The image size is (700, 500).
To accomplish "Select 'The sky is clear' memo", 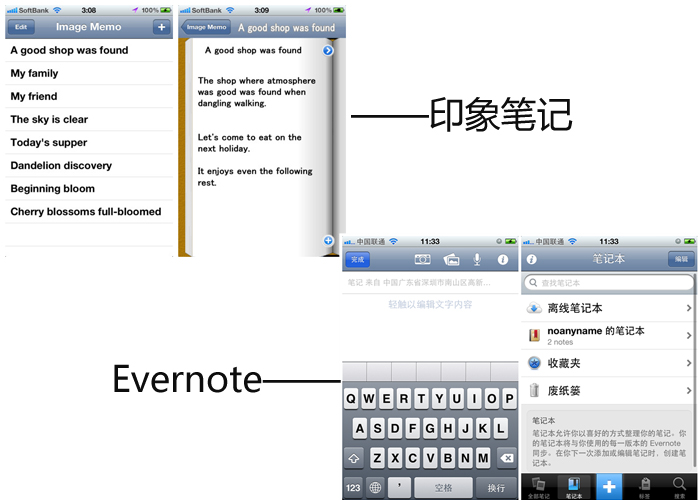I will click(89, 120).
